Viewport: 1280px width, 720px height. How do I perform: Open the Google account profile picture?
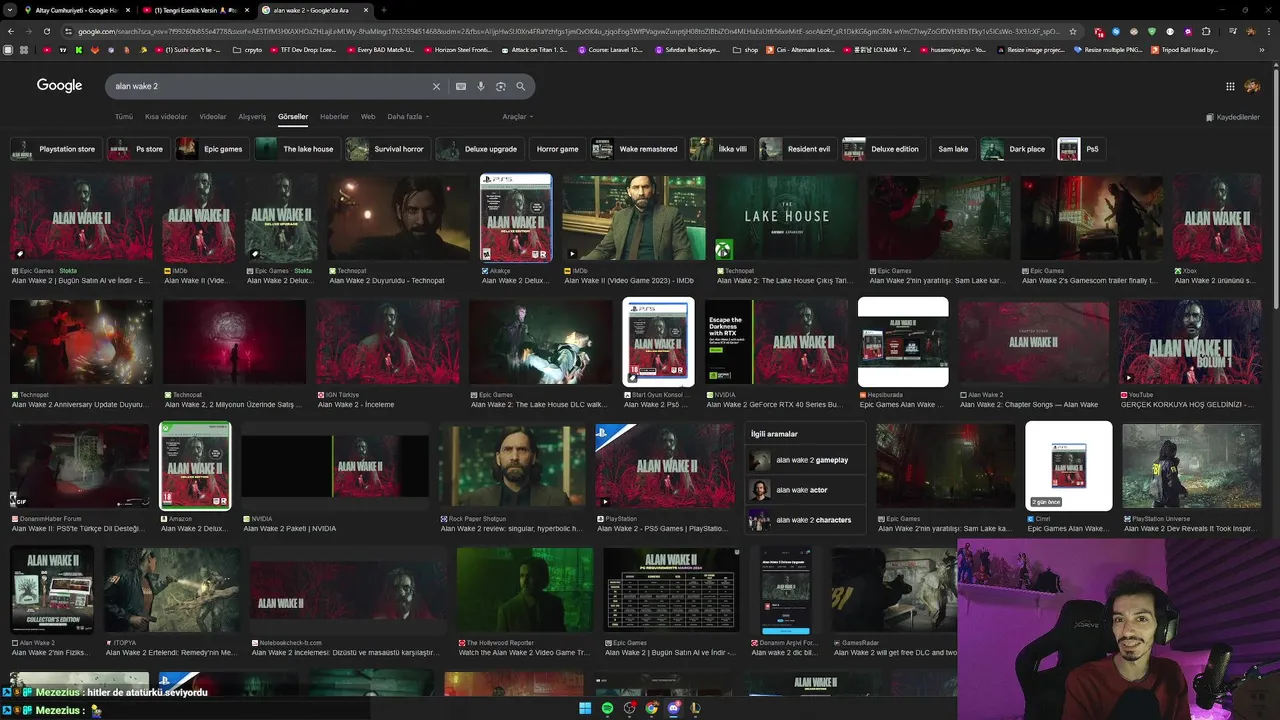1252,86
